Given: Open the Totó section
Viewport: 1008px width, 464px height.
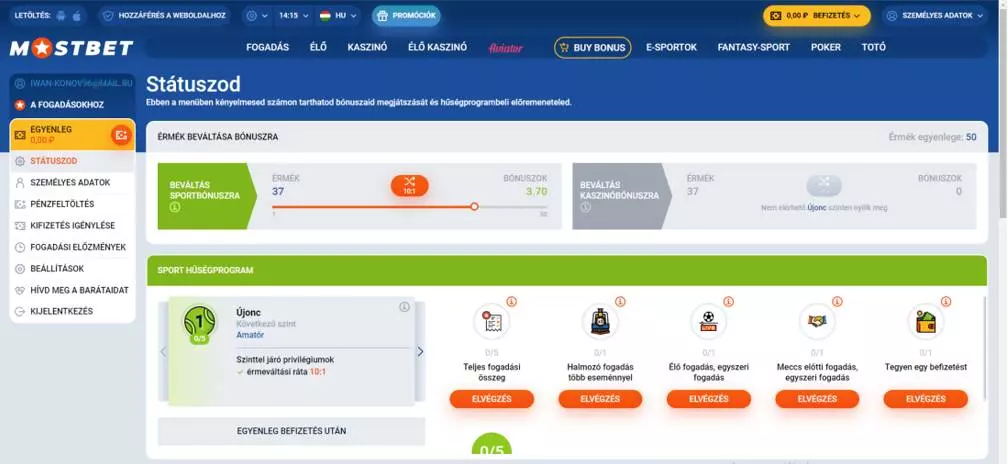Looking at the screenshot, I should [x=873, y=47].
